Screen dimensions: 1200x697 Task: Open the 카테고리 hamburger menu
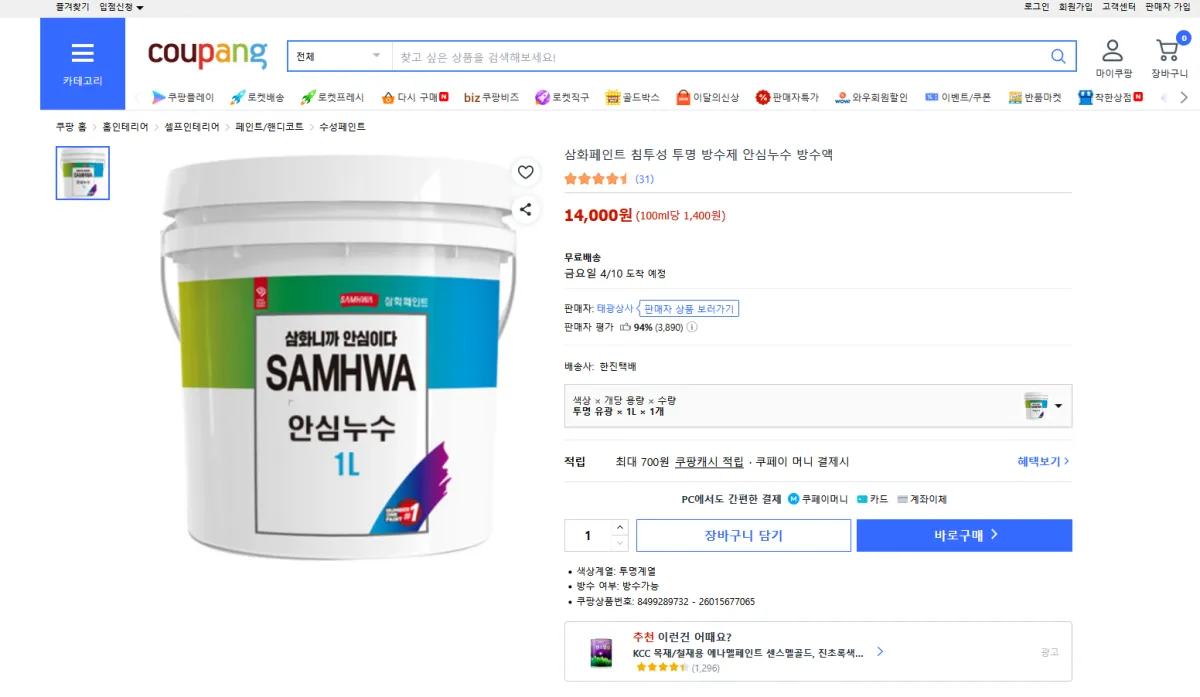pyautogui.click(x=82, y=63)
